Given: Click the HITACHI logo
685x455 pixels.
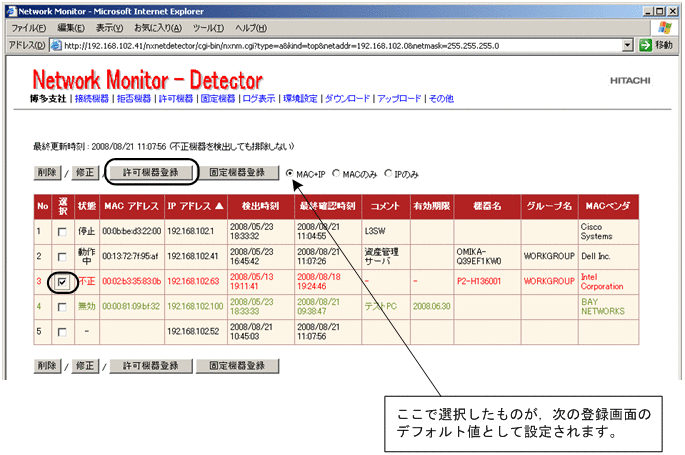Looking at the screenshot, I should tap(630, 81).
